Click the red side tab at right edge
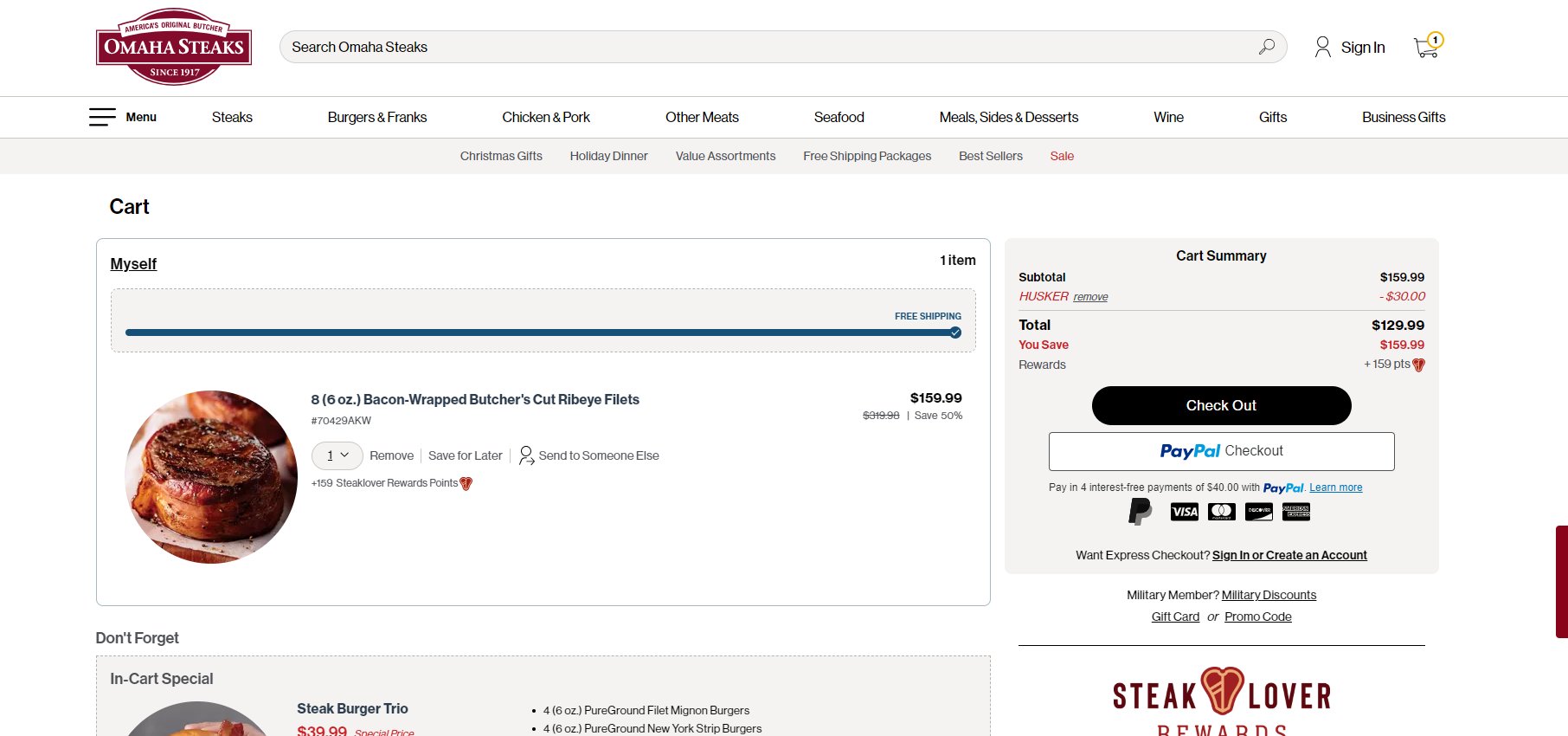 1562,582
